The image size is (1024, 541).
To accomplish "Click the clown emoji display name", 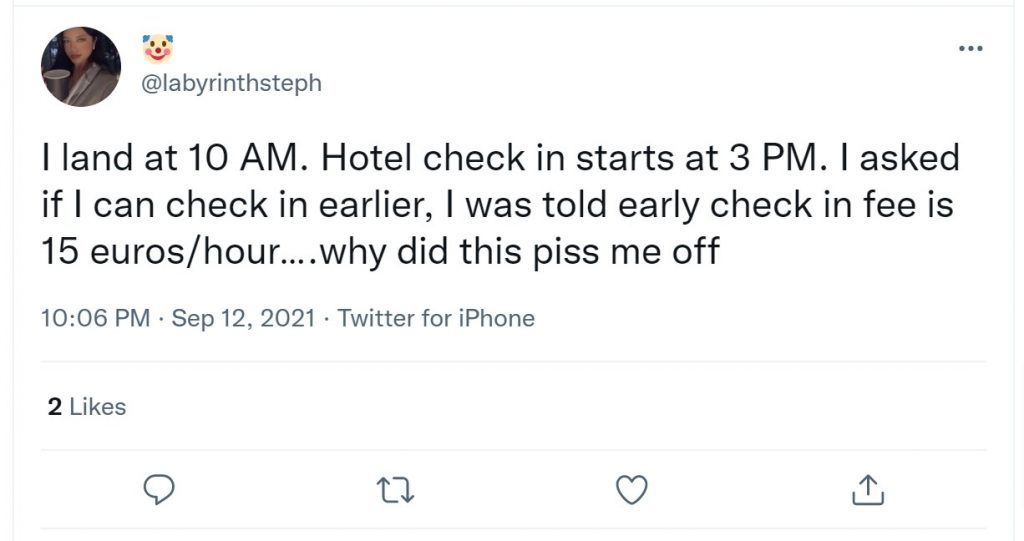I will coord(157,49).
